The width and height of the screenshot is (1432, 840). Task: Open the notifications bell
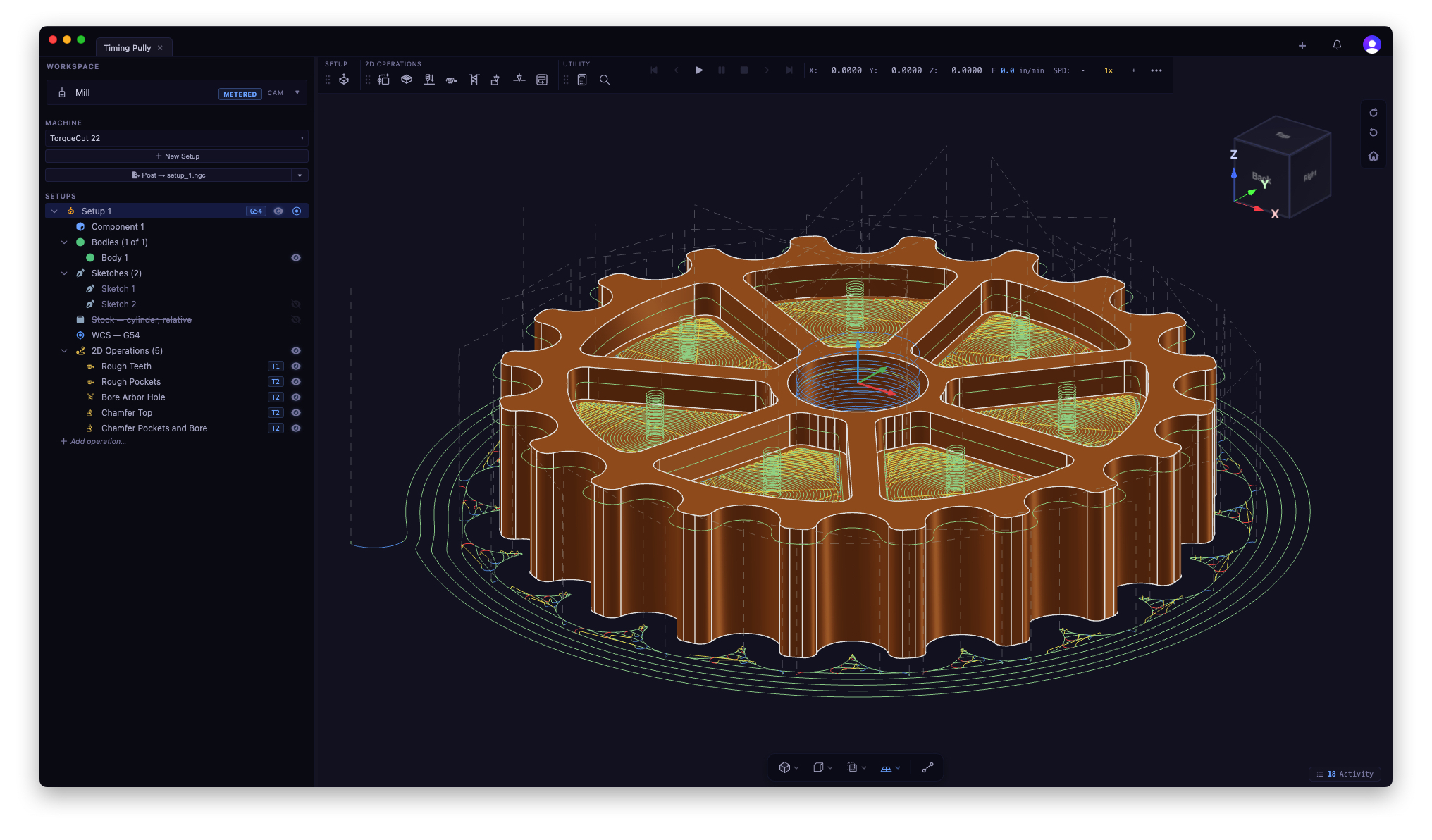[1337, 45]
